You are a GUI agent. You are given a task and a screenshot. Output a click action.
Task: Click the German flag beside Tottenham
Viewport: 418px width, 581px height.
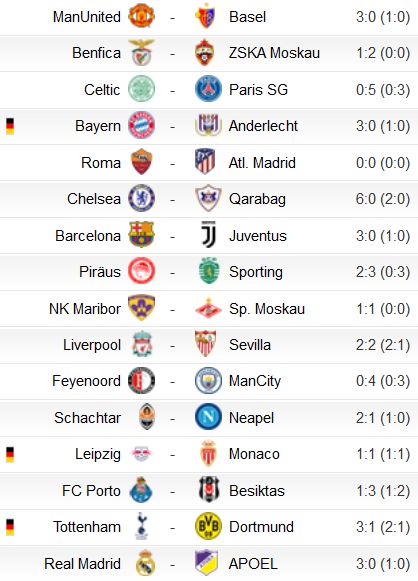tap(10, 527)
